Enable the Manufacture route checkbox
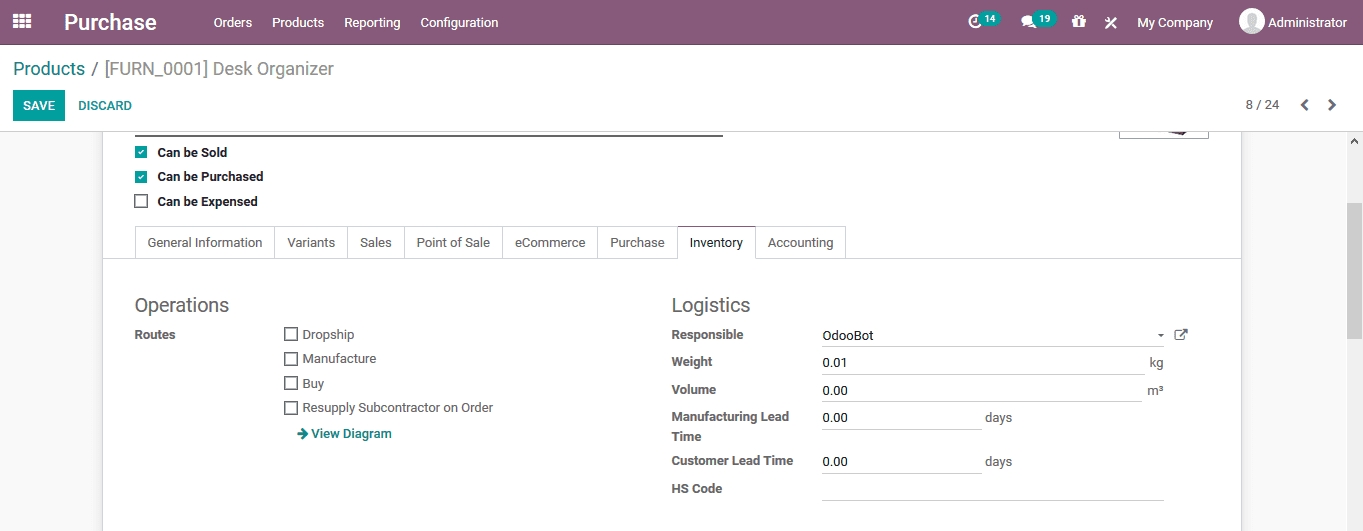This screenshot has height=531, width=1363. tap(291, 359)
